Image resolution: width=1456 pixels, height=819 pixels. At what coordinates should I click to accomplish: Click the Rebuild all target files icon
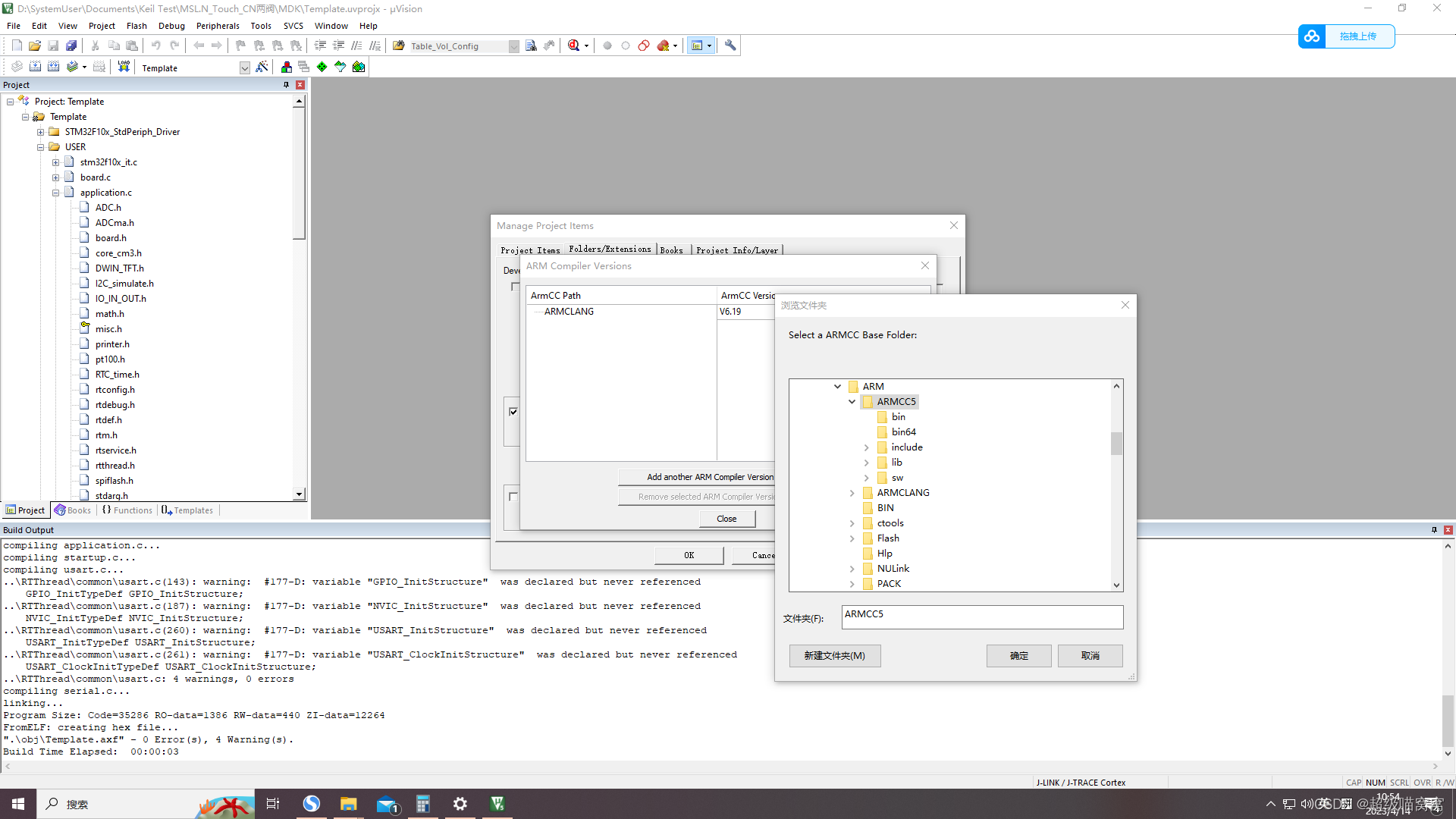tap(53, 67)
